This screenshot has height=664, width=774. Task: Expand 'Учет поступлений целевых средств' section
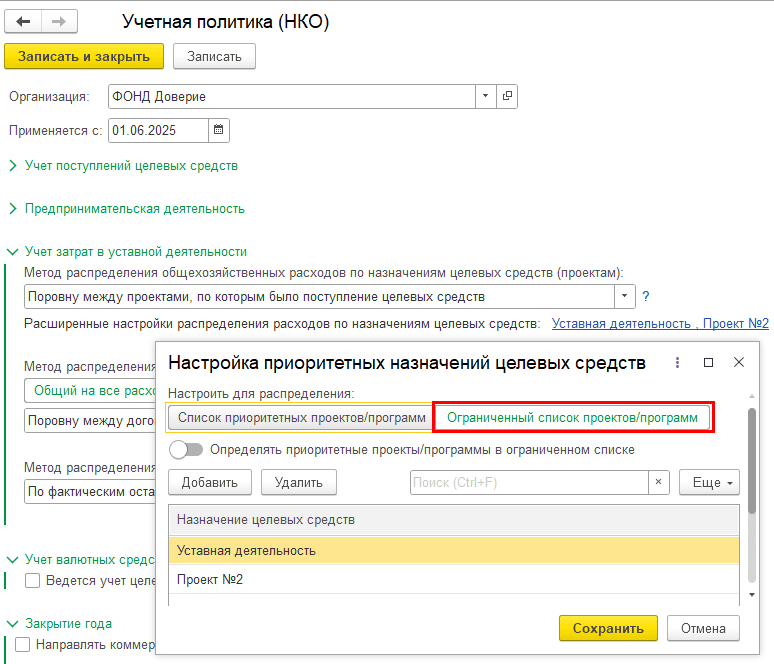click(131, 165)
